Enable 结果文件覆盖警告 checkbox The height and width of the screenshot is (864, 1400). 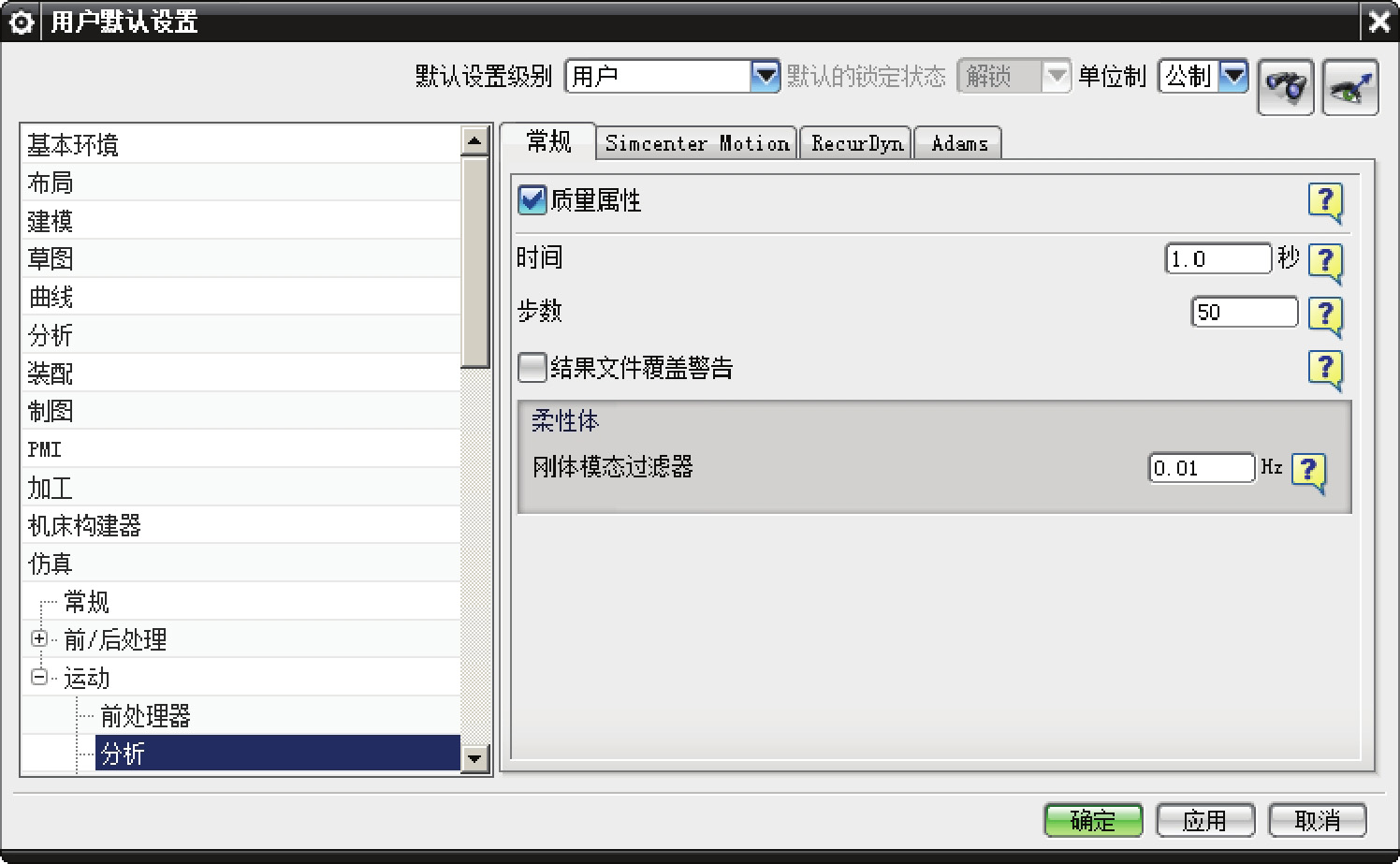coord(532,368)
